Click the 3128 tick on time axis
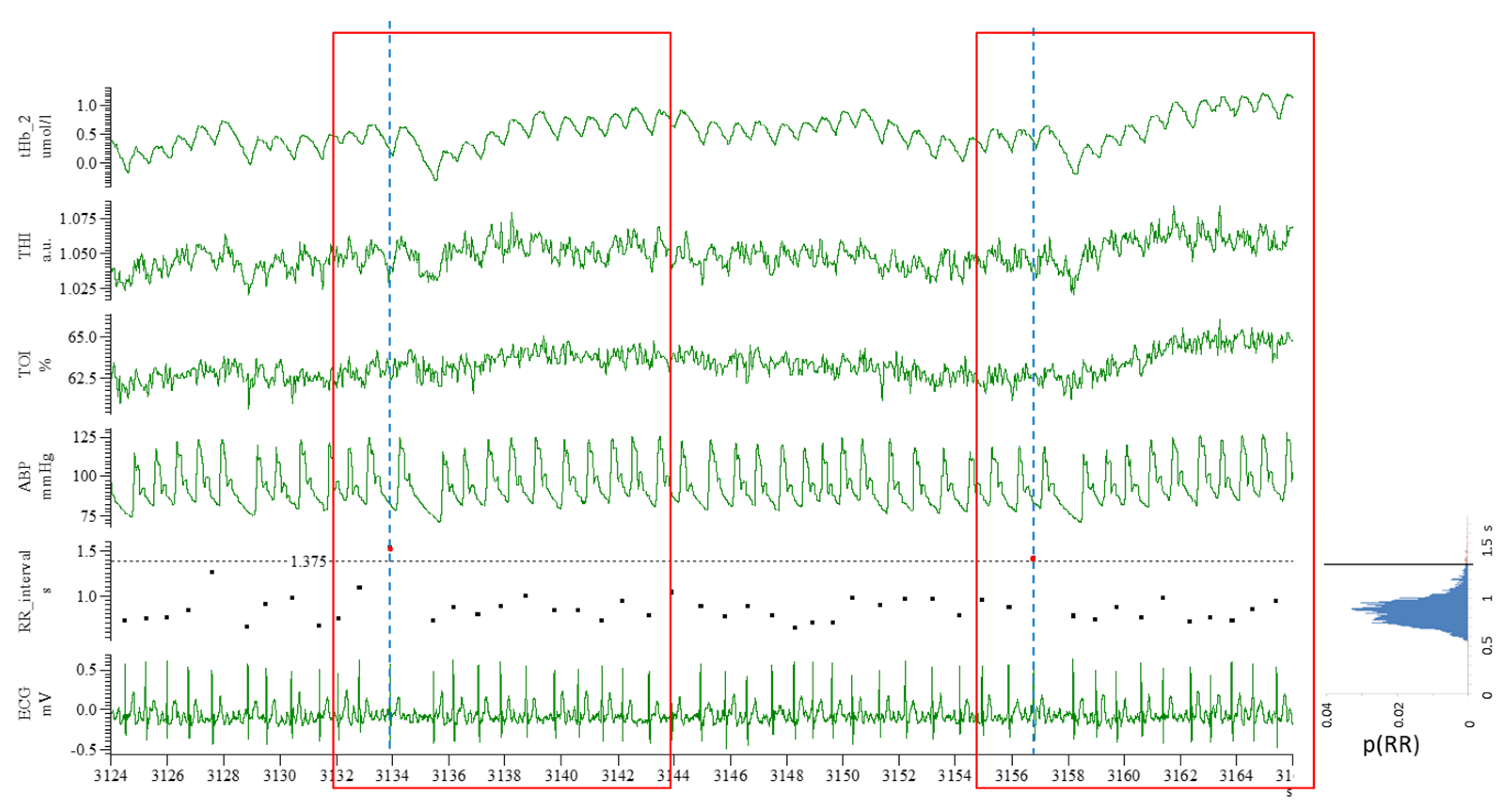 223,776
